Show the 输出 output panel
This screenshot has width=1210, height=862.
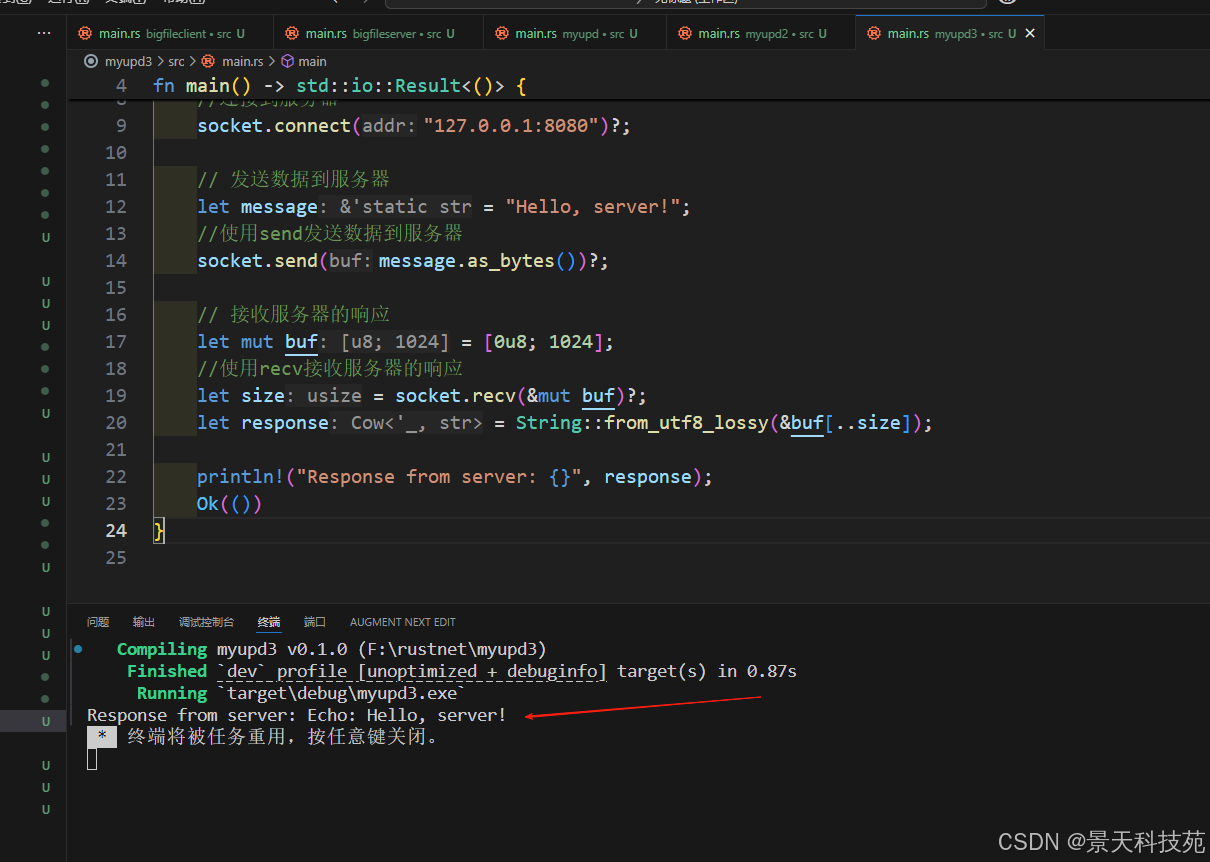[144, 622]
